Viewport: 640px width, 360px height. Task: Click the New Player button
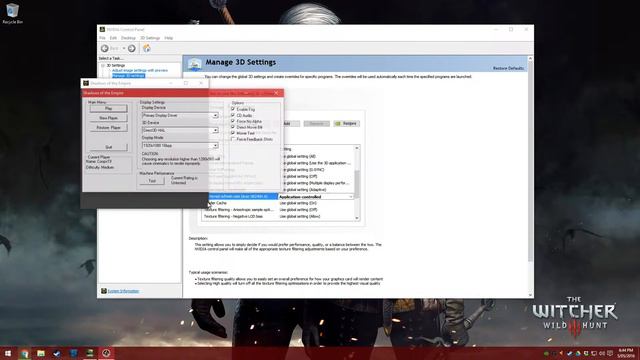109,118
